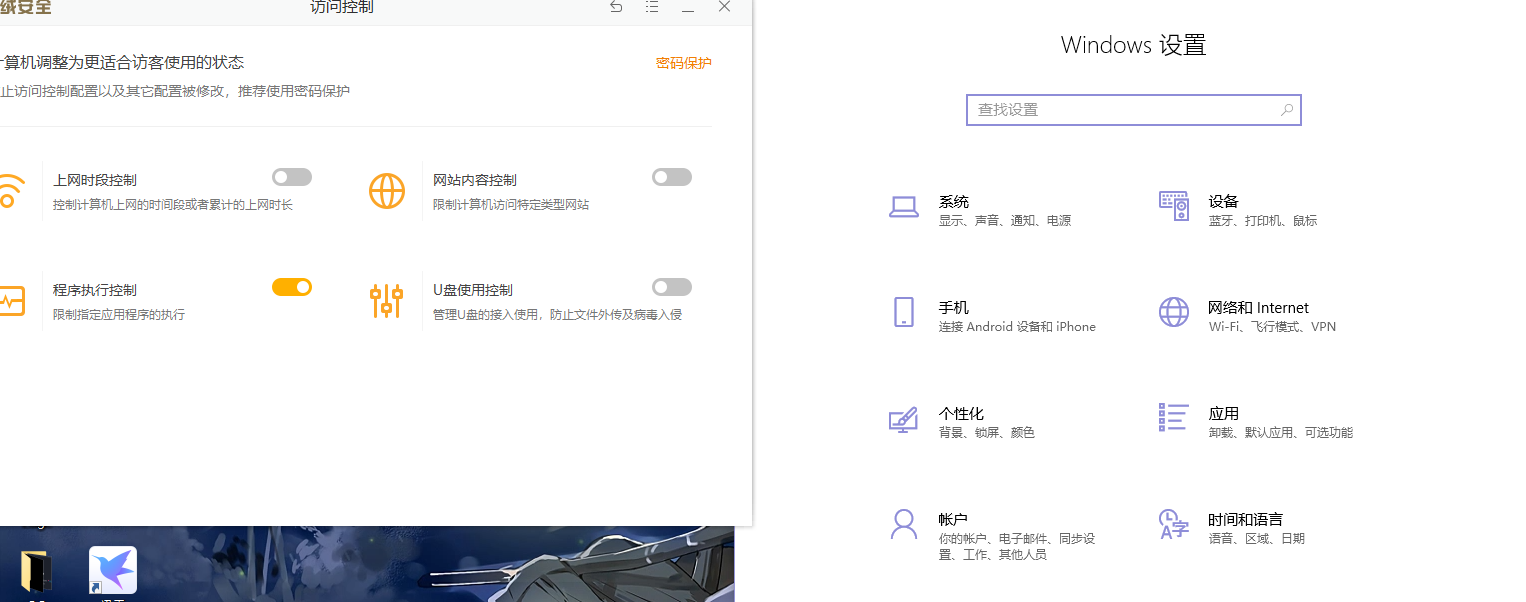
Task: Open 密码保护 settings
Action: pos(683,62)
